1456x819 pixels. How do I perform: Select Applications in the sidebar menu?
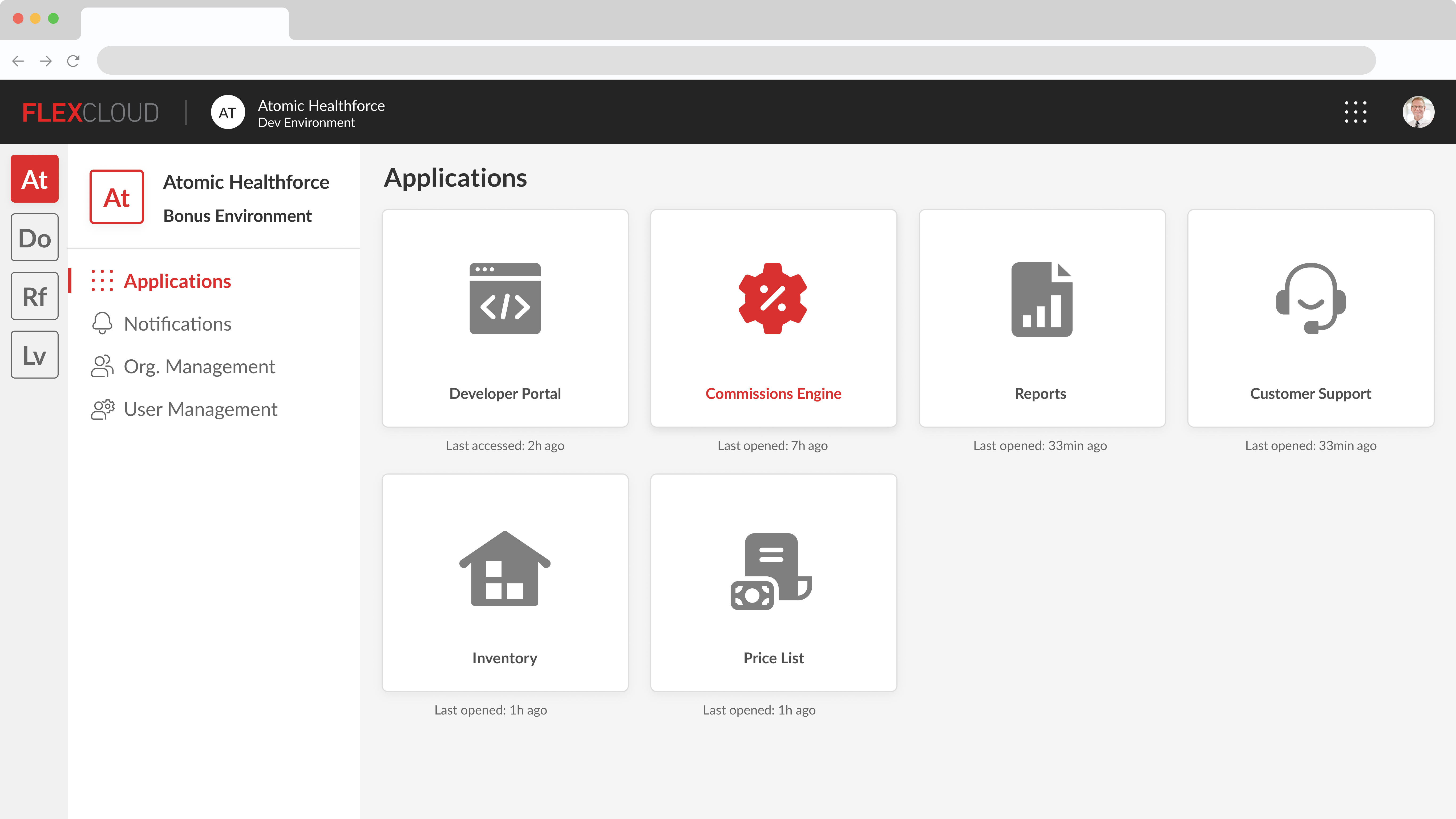(x=177, y=281)
